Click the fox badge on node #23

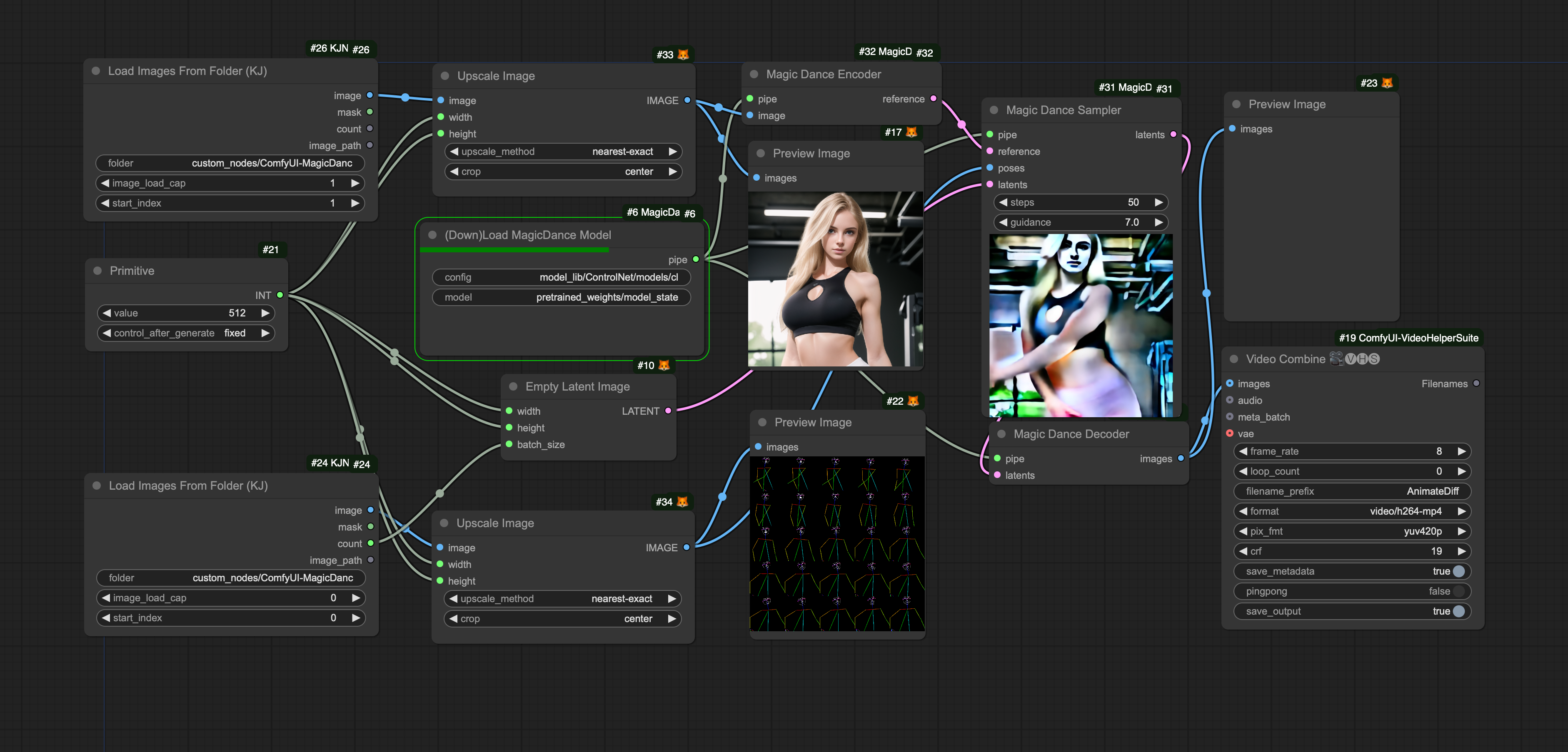tap(1387, 83)
